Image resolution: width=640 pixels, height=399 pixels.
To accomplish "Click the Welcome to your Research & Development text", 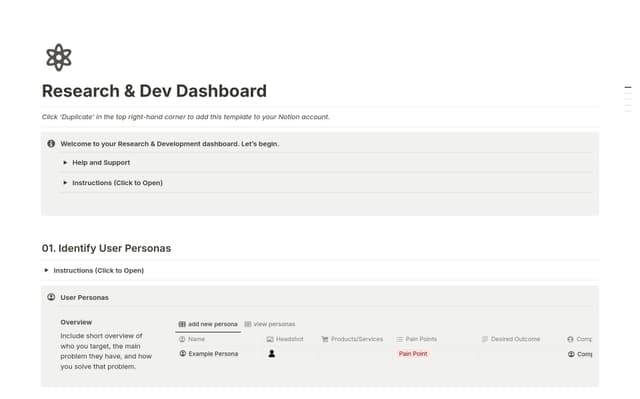I will pyautogui.click(x=170, y=144).
